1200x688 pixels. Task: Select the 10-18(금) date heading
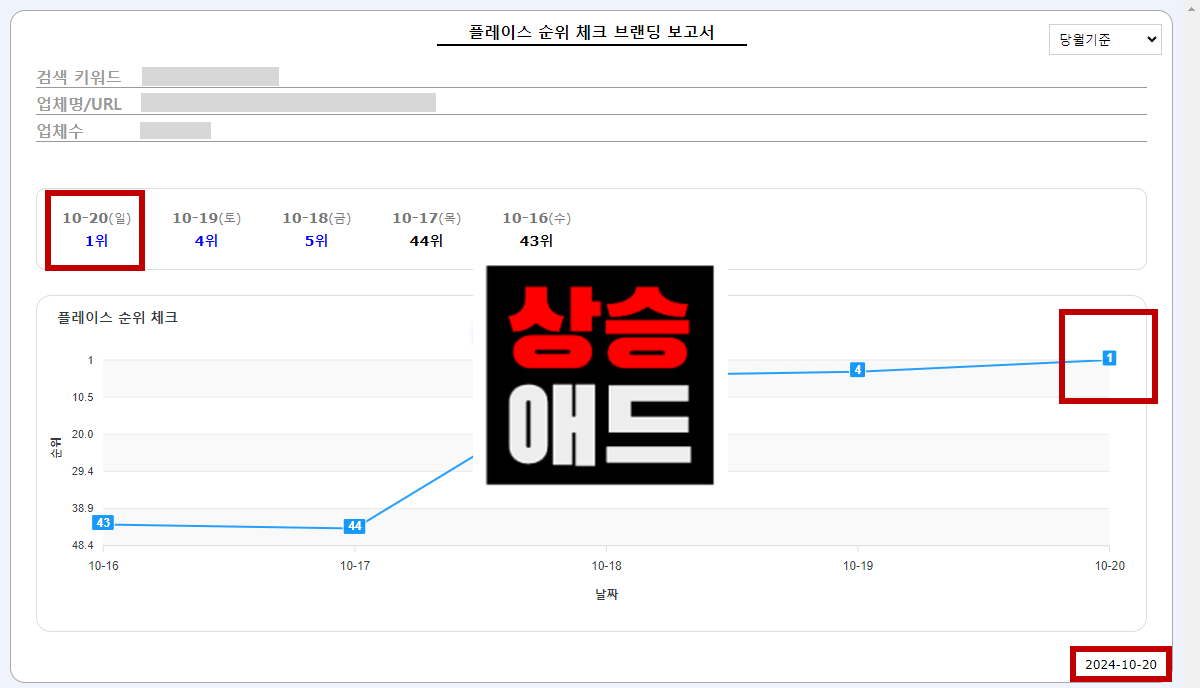(x=316, y=218)
